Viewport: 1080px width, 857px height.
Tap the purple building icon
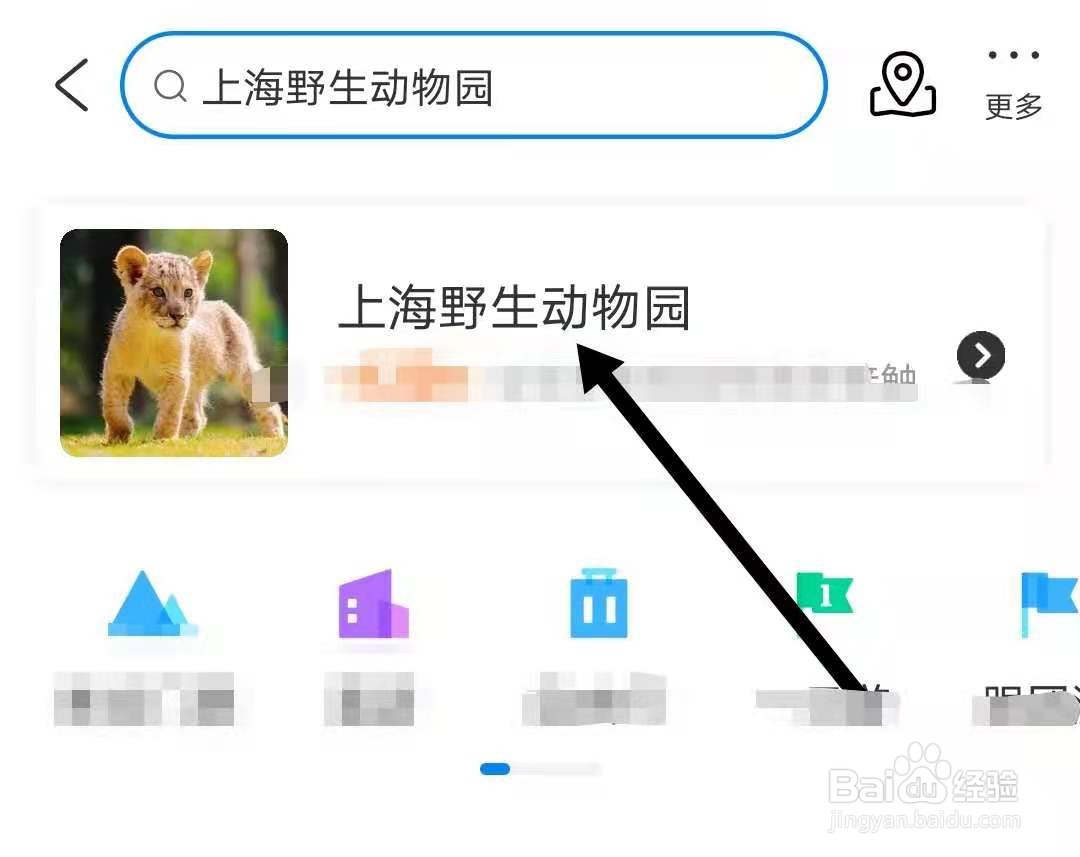(x=374, y=604)
